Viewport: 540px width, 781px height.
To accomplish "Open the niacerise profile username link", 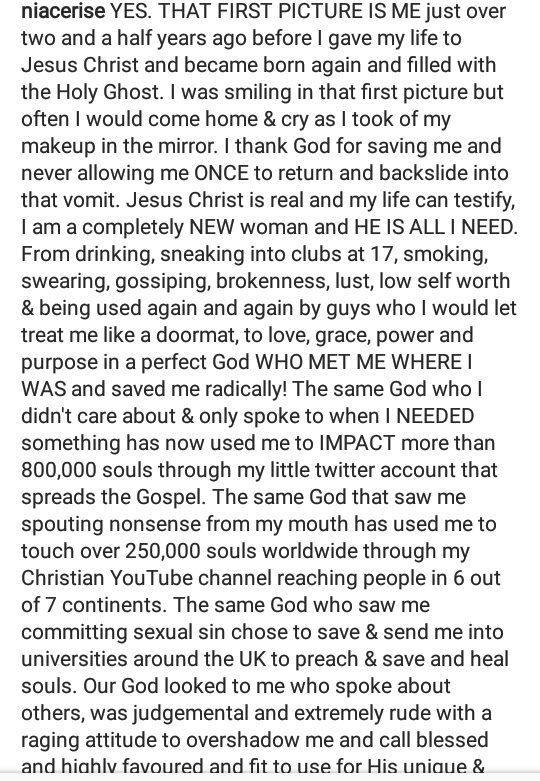I will 63,11.
